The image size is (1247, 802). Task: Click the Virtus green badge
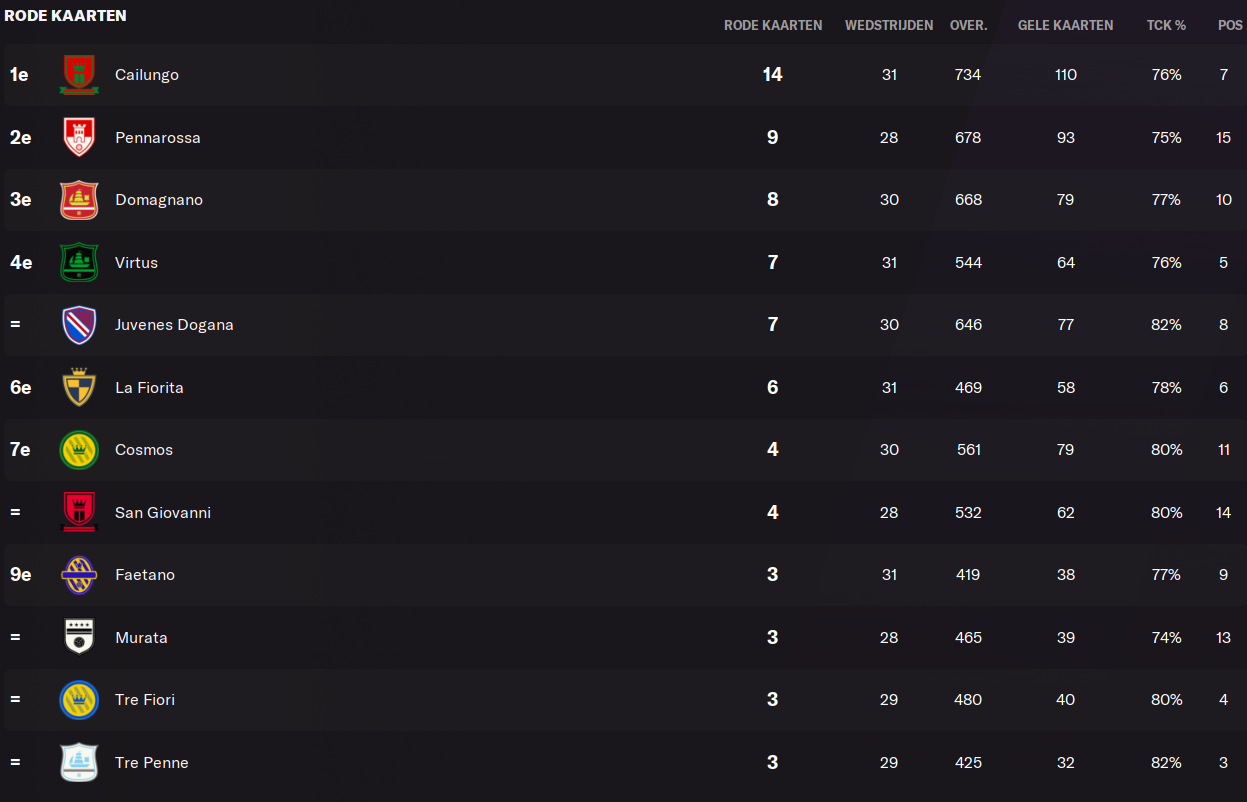click(79, 262)
